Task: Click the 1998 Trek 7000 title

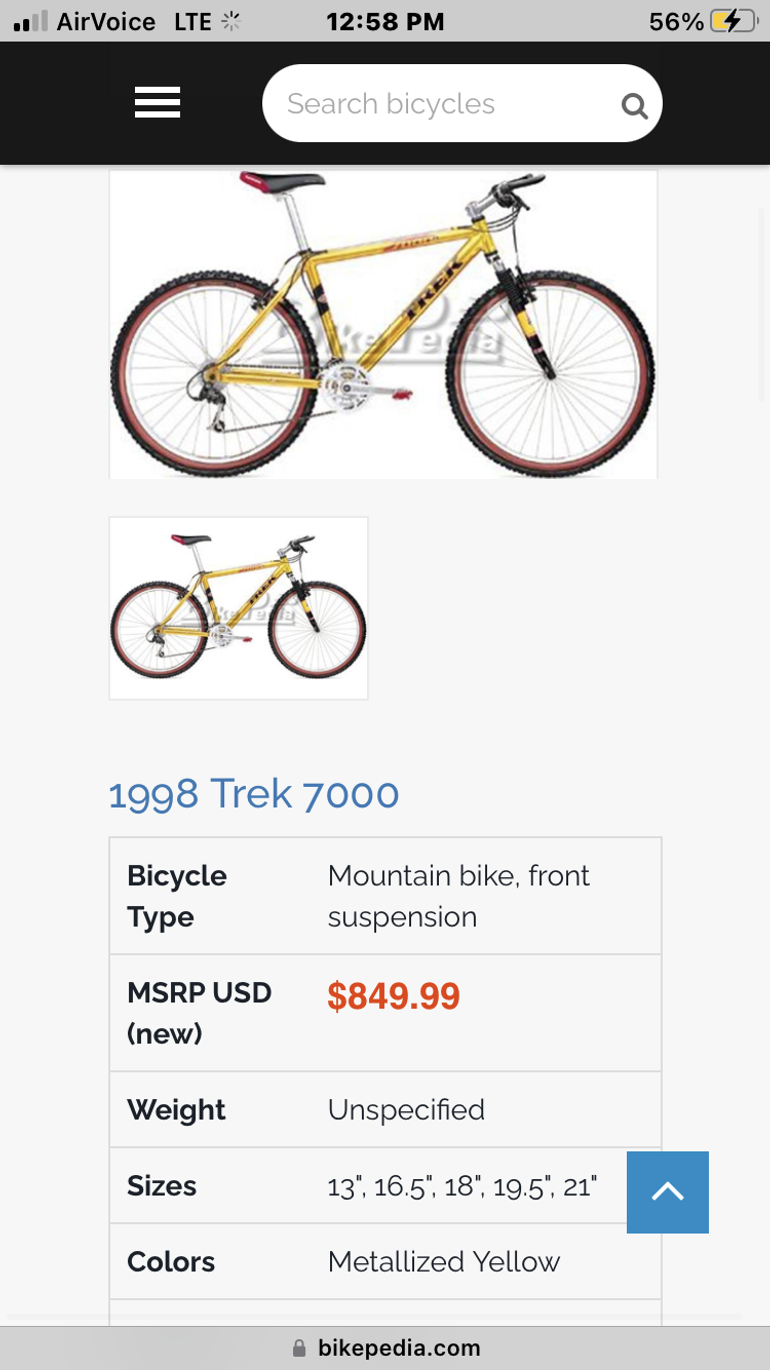Action: pos(254,794)
